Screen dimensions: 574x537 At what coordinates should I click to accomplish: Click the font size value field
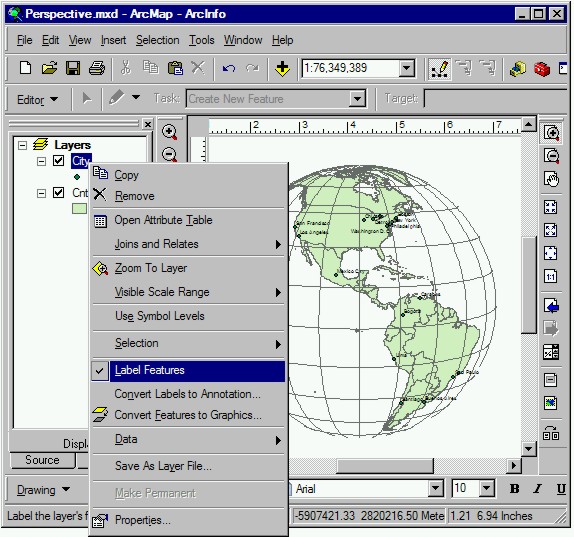tap(466, 488)
